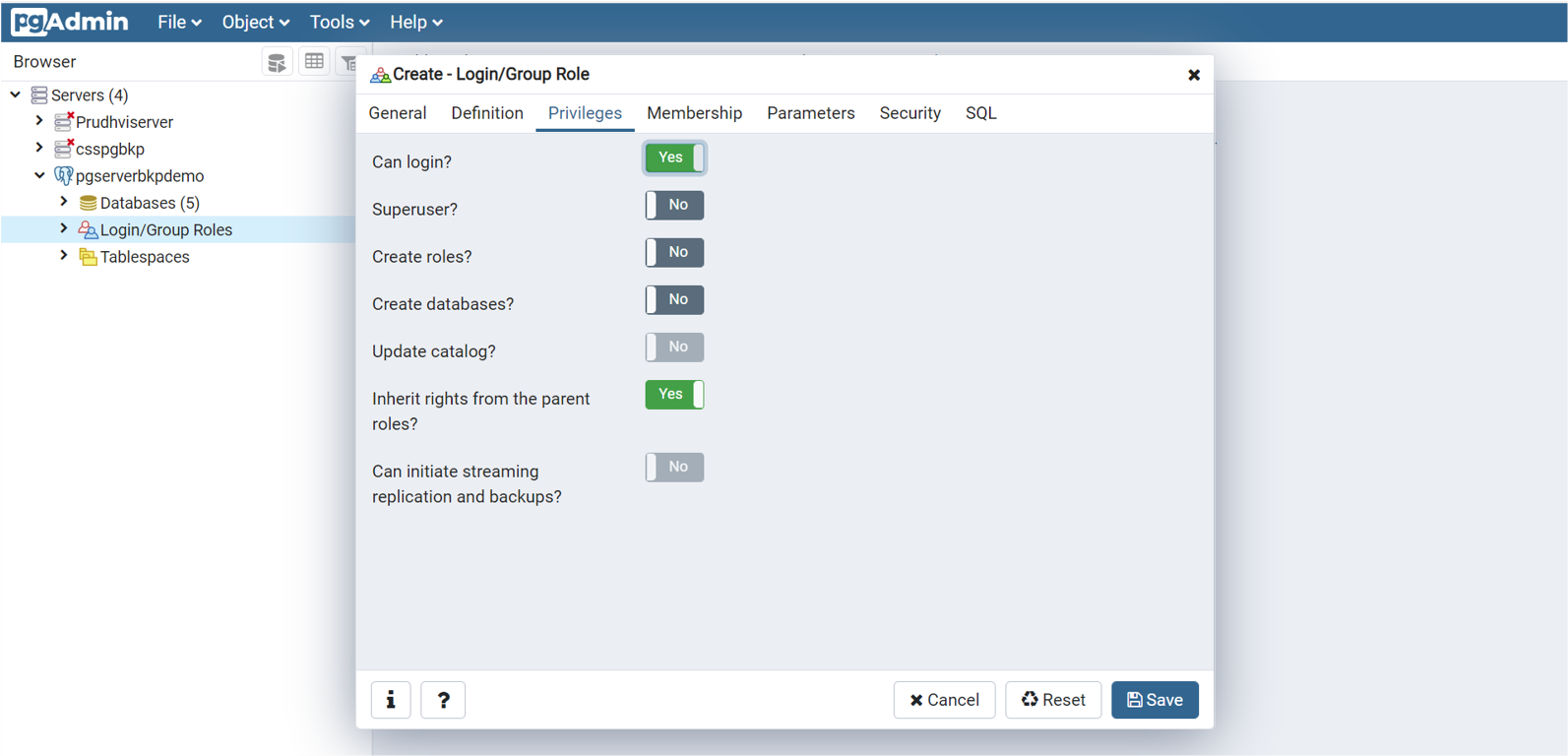Open the Query Tool from the toolbar
Viewport: 1568px width, 756px height.
(277, 60)
